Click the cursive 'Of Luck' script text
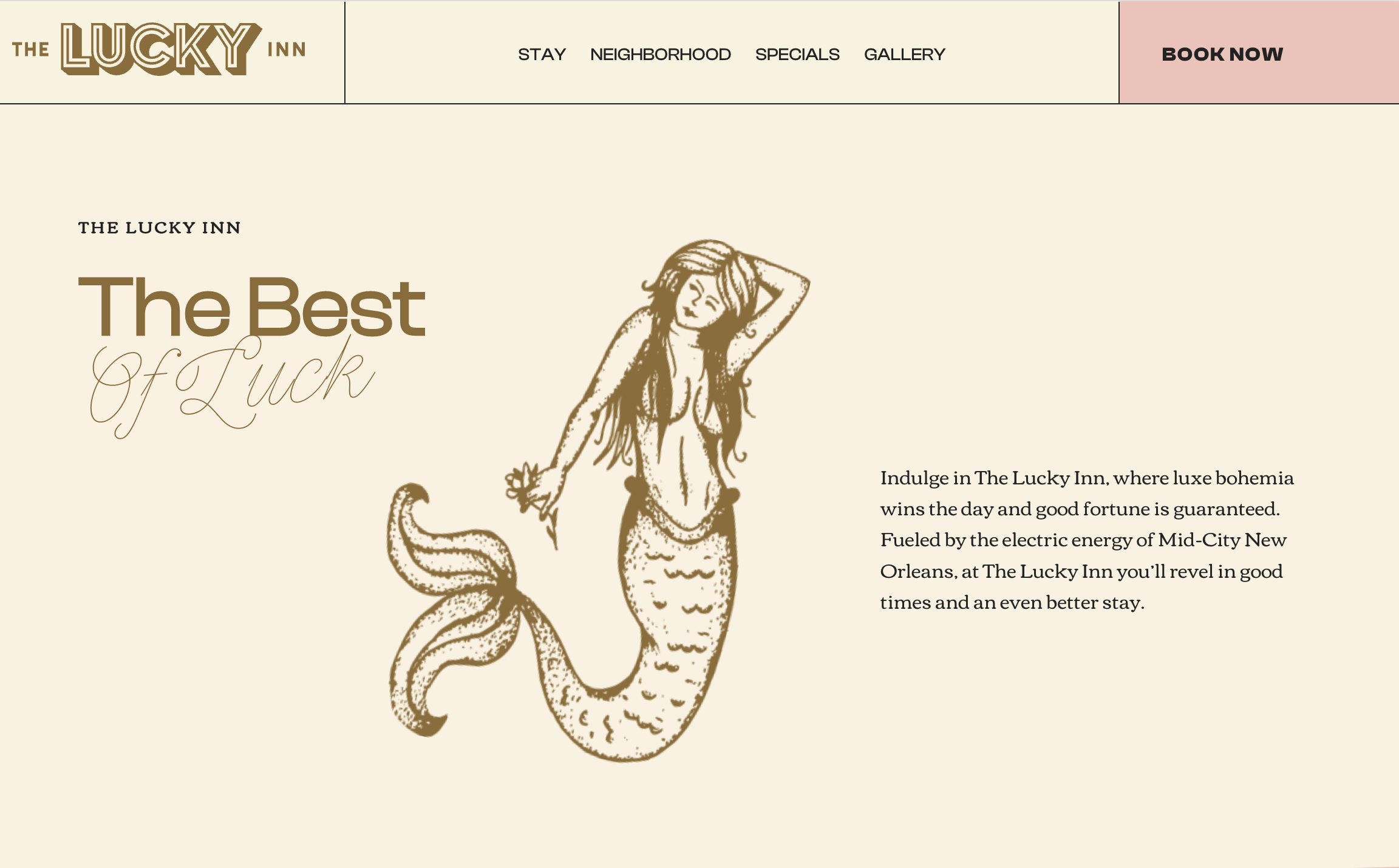 click(233, 387)
